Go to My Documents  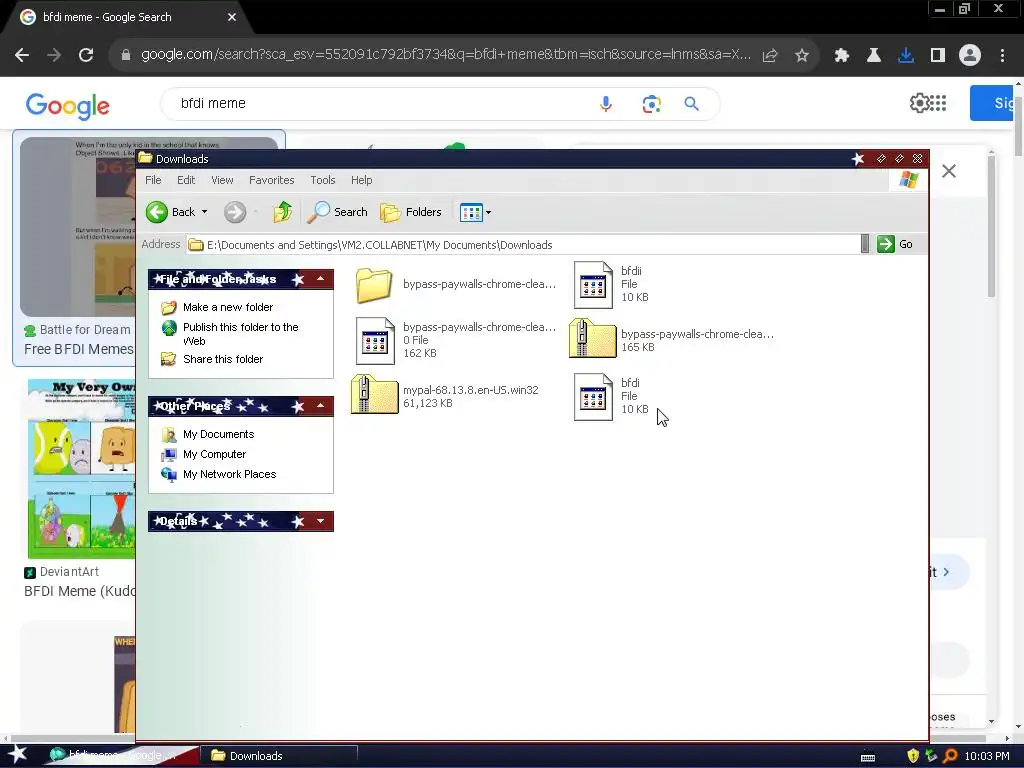[218, 434]
